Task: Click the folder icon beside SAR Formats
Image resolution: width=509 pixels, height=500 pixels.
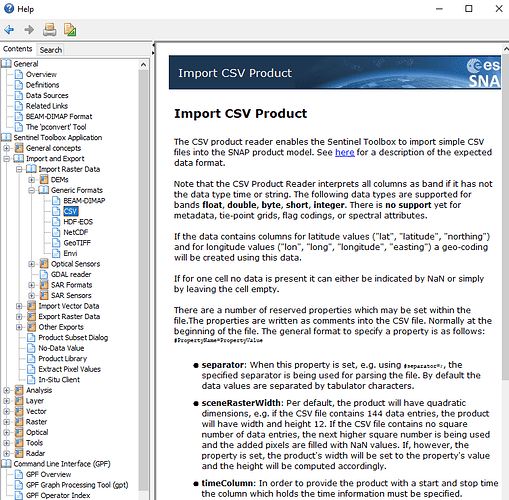Action: click(44, 285)
